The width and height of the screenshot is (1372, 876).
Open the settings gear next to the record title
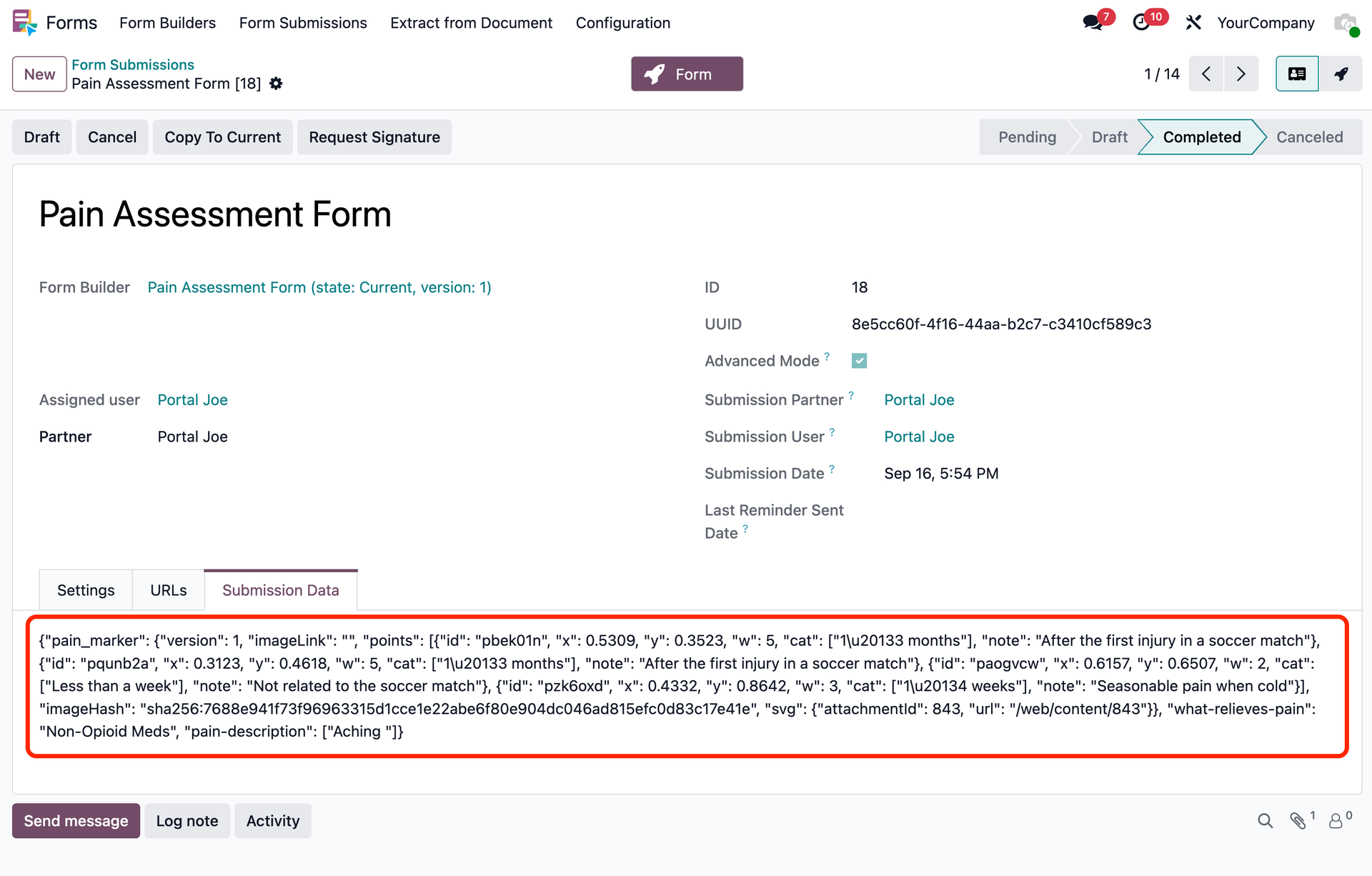coord(276,84)
